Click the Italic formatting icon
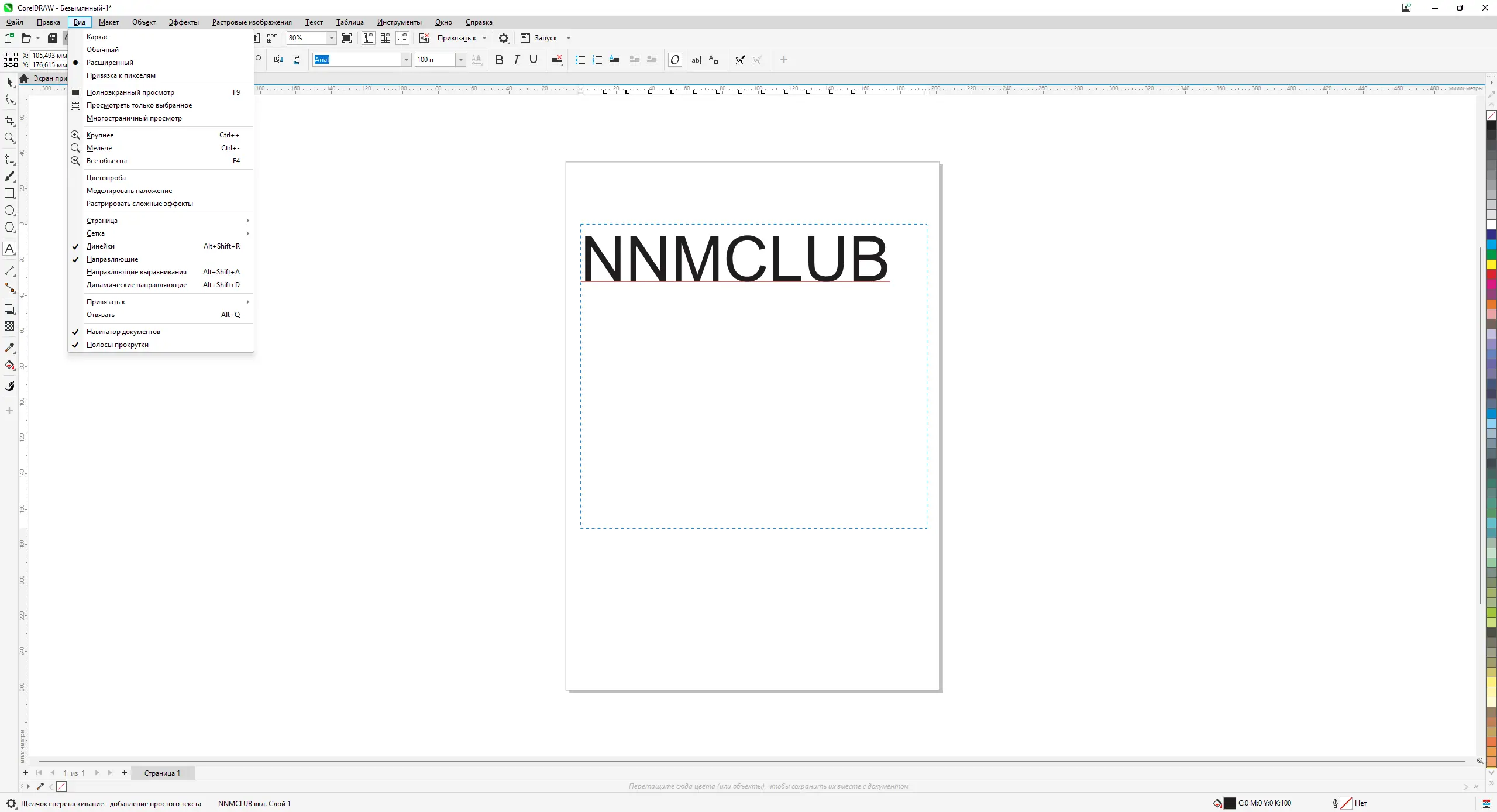This screenshot has width=1497, height=812. pyautogui.click(x=516, y=60)
